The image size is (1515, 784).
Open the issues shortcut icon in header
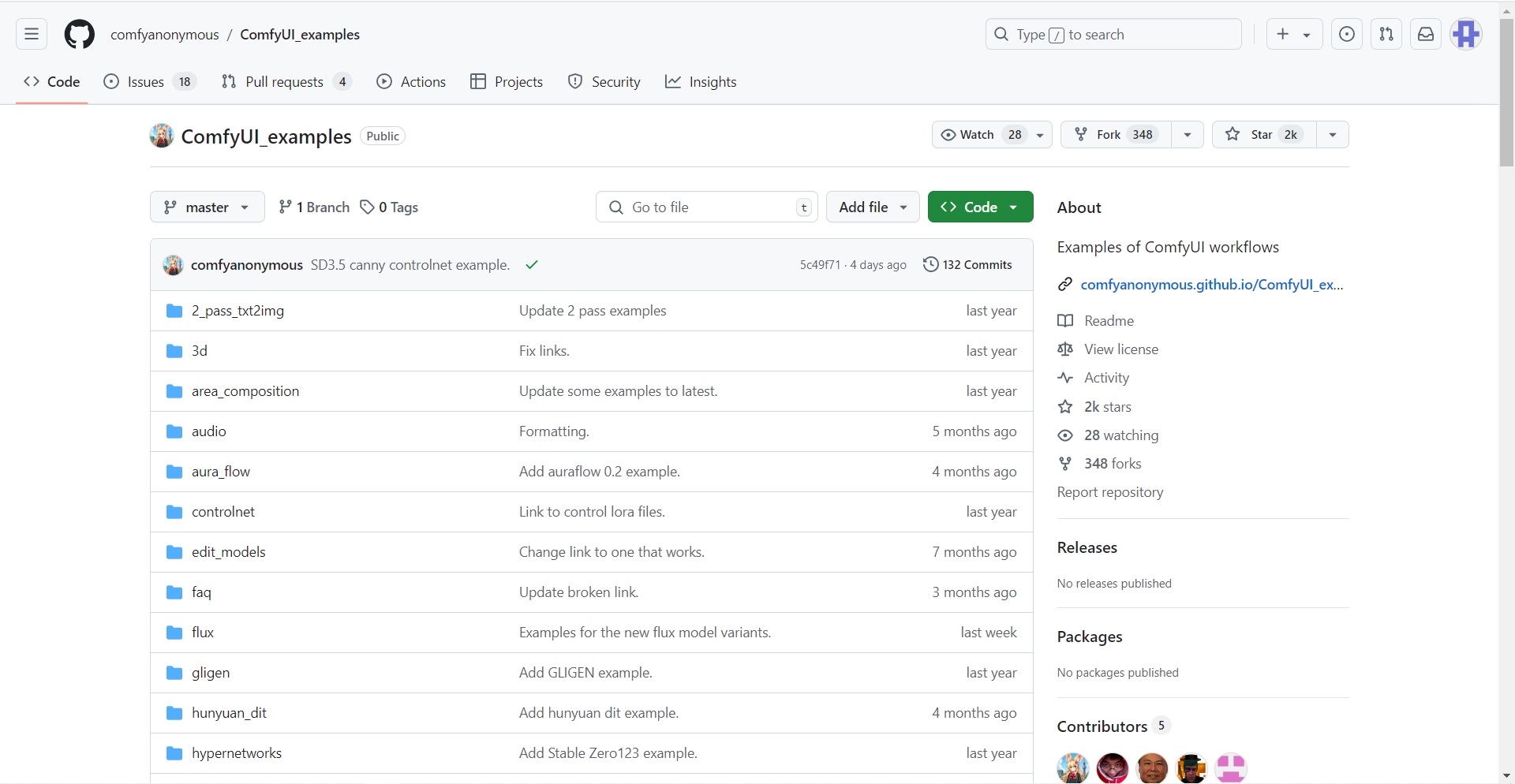point(1347,34)
